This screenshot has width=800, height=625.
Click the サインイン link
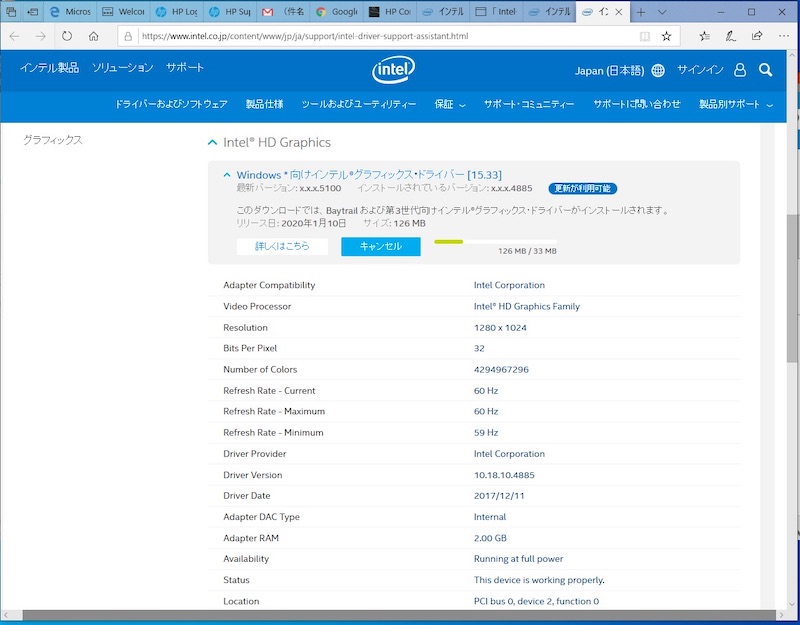[x=700, y=70]
